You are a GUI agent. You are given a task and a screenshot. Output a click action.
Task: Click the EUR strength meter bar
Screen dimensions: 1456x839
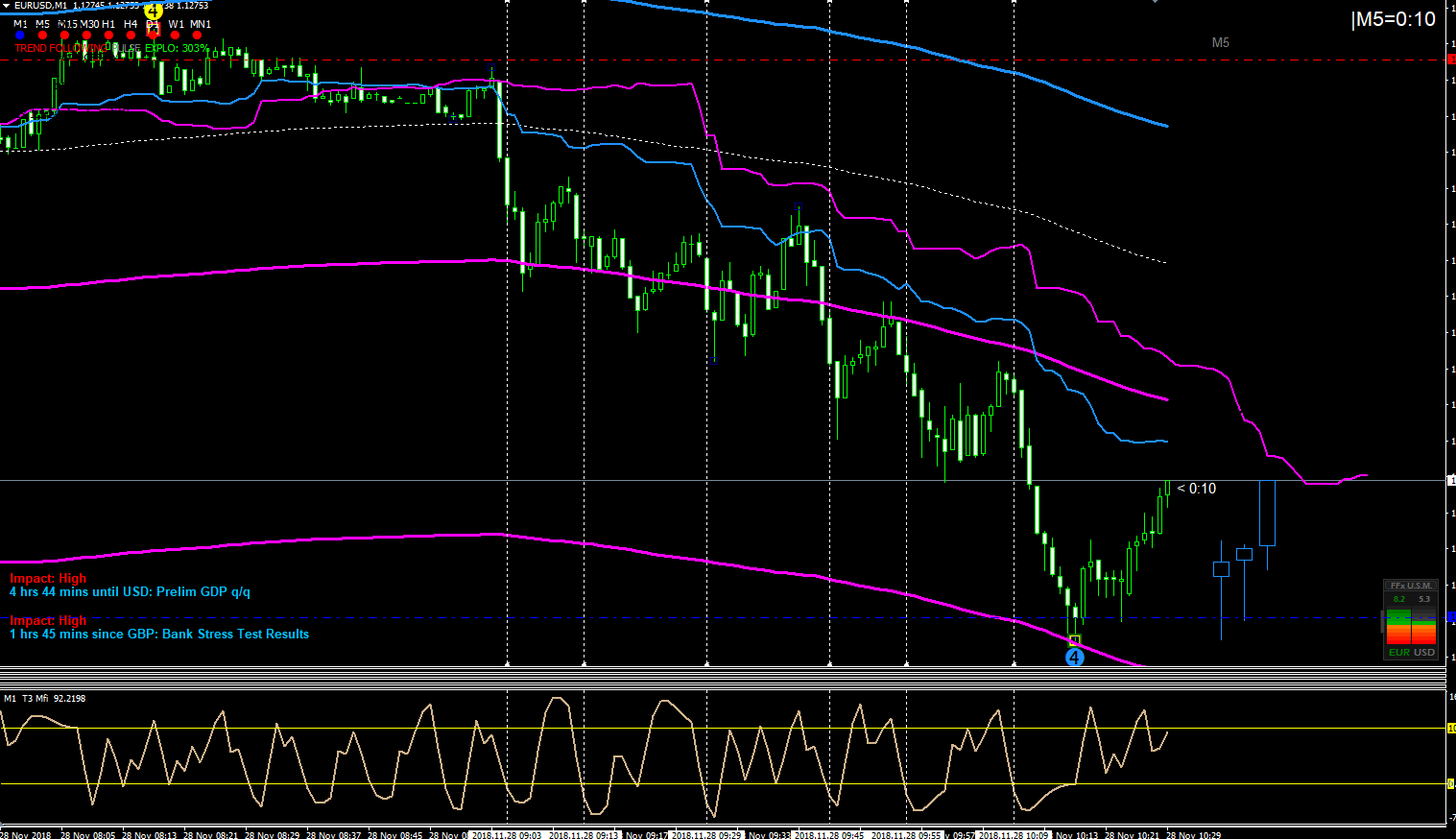pos(1398,627)
